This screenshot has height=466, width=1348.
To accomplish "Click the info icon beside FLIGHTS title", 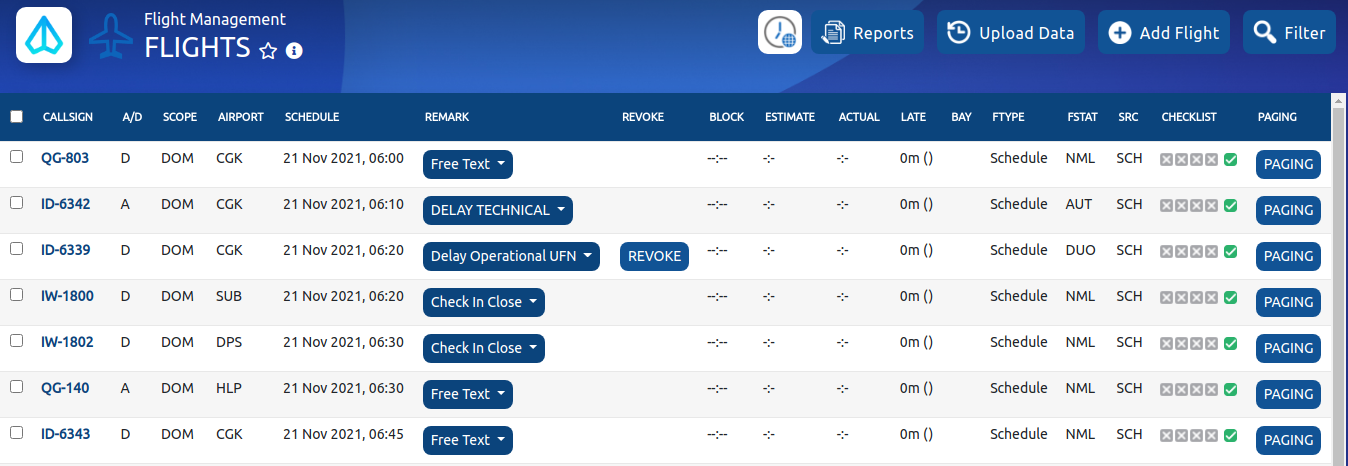I will [x=294, y=50].
